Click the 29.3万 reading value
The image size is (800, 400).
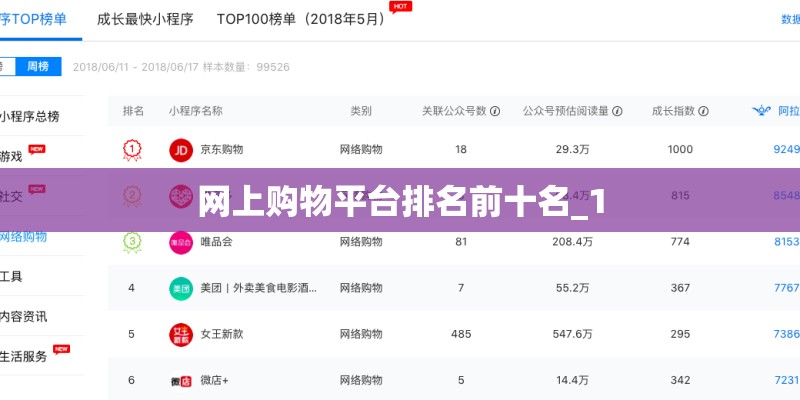[572, 149]
